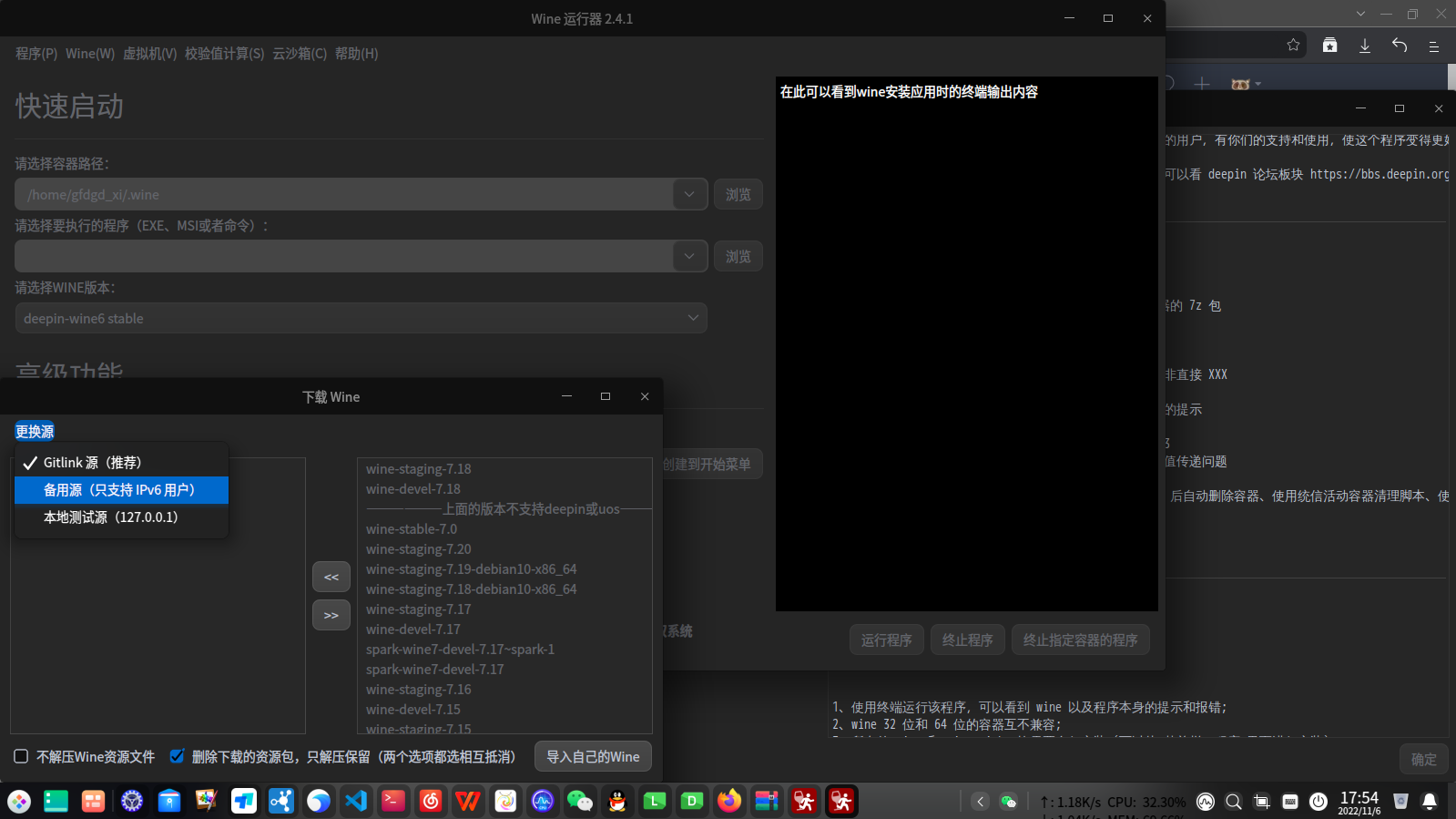
Task: Choose 本地测试源 (127.0.0.1) source
Action: click(x=121, y=517)
